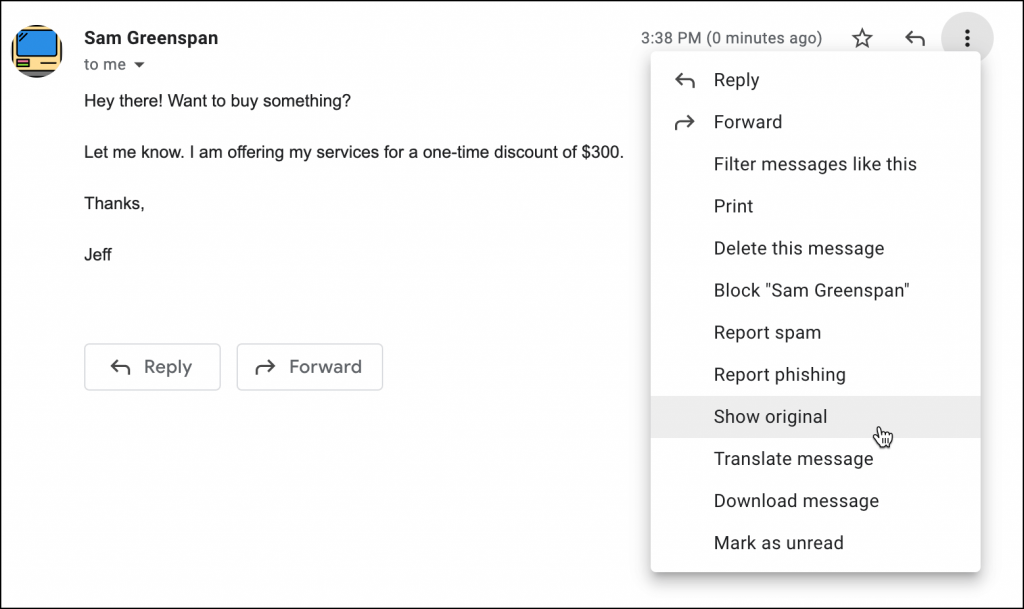The width and height of the screenshot is (1024, 609).
Task: Click "Print" in the options menu
Action: click(733, 206)
